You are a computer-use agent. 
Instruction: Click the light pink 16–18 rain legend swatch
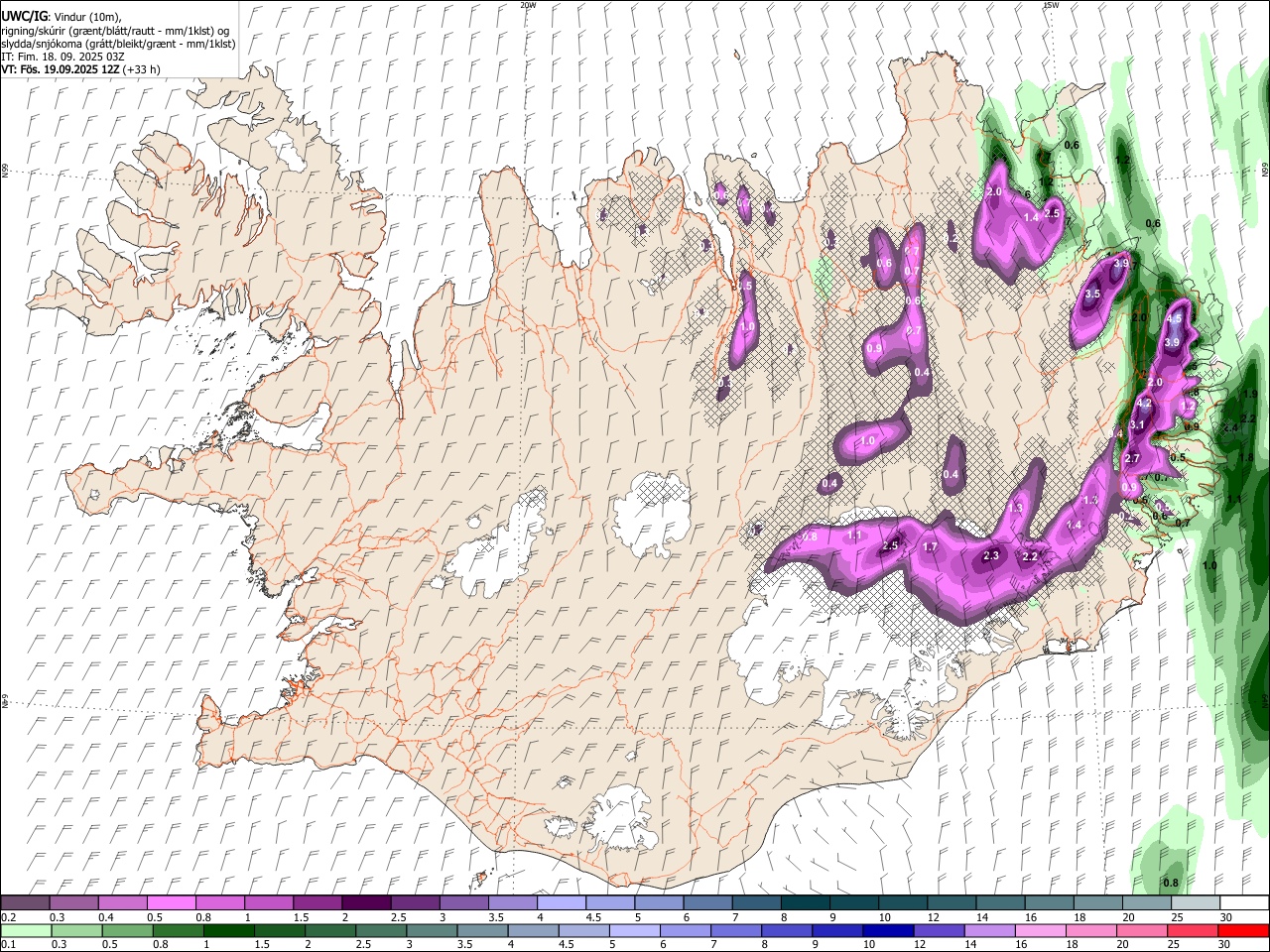pyautogui.click(x=1041, y=930)
